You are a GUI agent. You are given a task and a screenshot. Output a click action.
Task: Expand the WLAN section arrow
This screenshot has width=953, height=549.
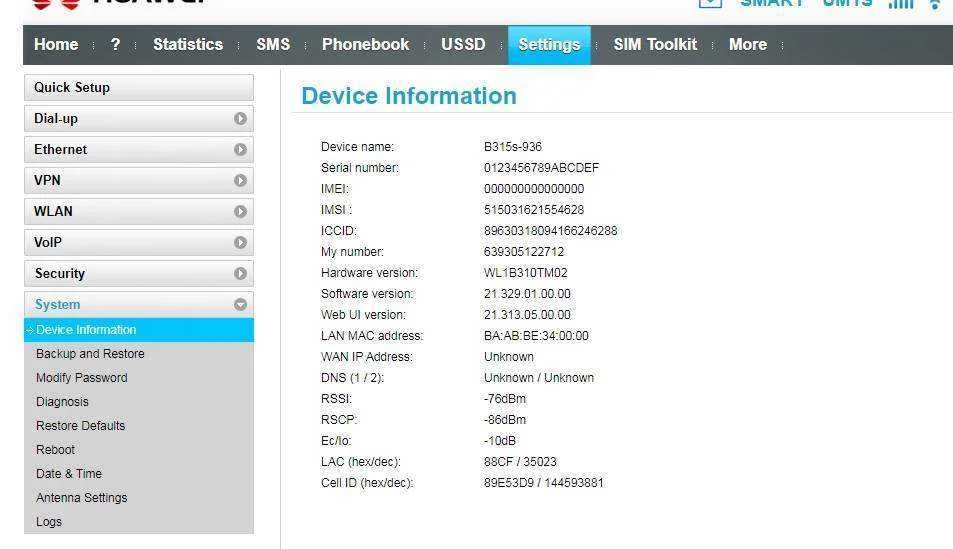pyautogui.click(x=240, y=212)
